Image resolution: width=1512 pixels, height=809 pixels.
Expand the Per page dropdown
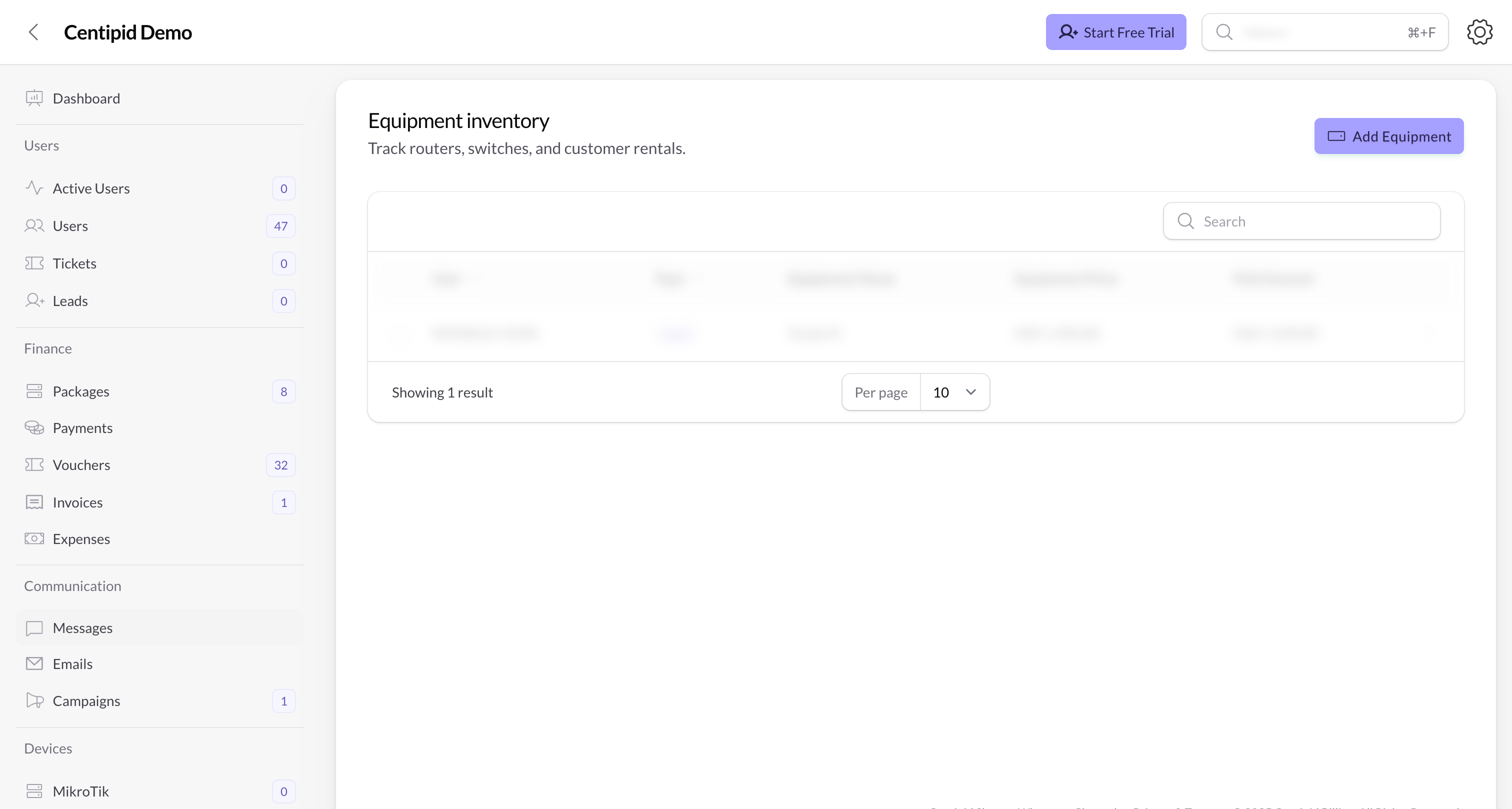(954, 392)
